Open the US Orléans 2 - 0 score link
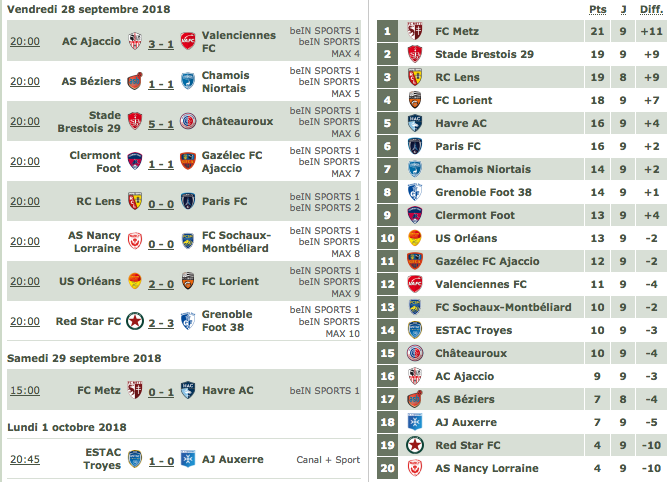 tap(161, 284)
